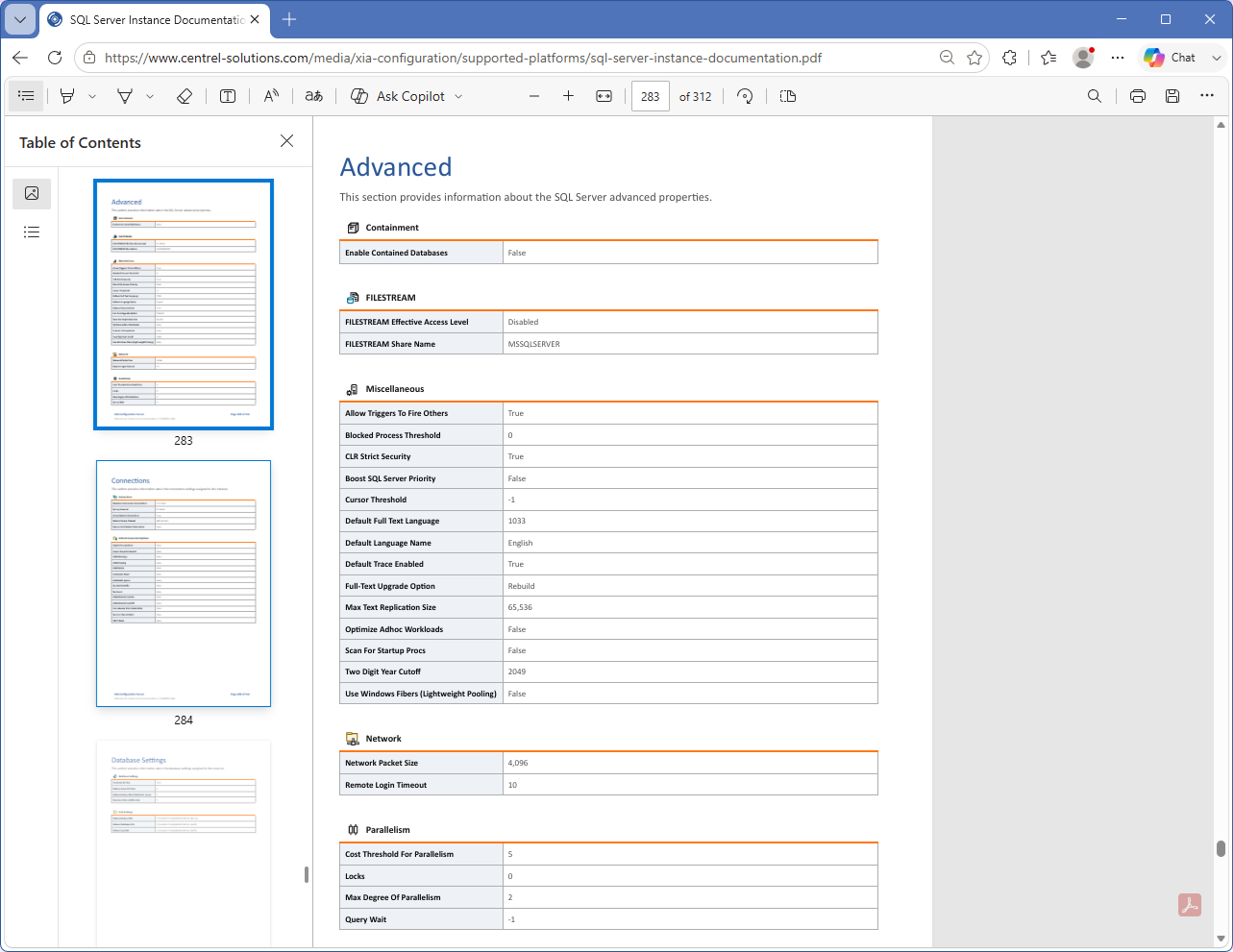Open the tab actions dropdown
1233x952 pixels.
(x=19, y=19)
